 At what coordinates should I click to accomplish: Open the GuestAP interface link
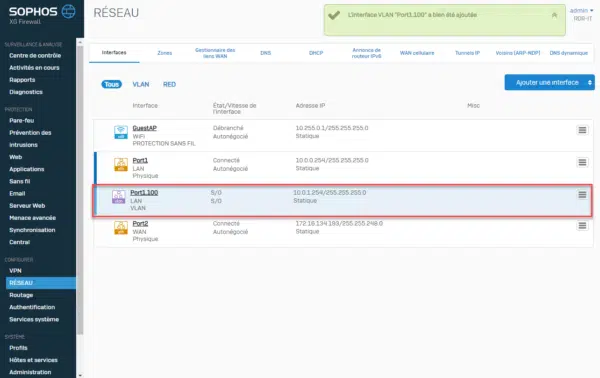tap(145, 128)
